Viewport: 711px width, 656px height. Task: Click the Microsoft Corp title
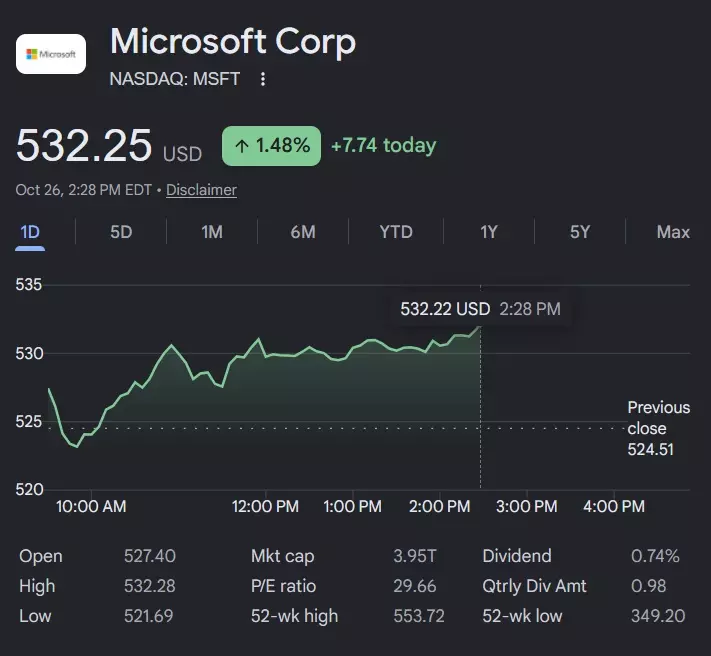pyautogui.click(x=233, y=41)
